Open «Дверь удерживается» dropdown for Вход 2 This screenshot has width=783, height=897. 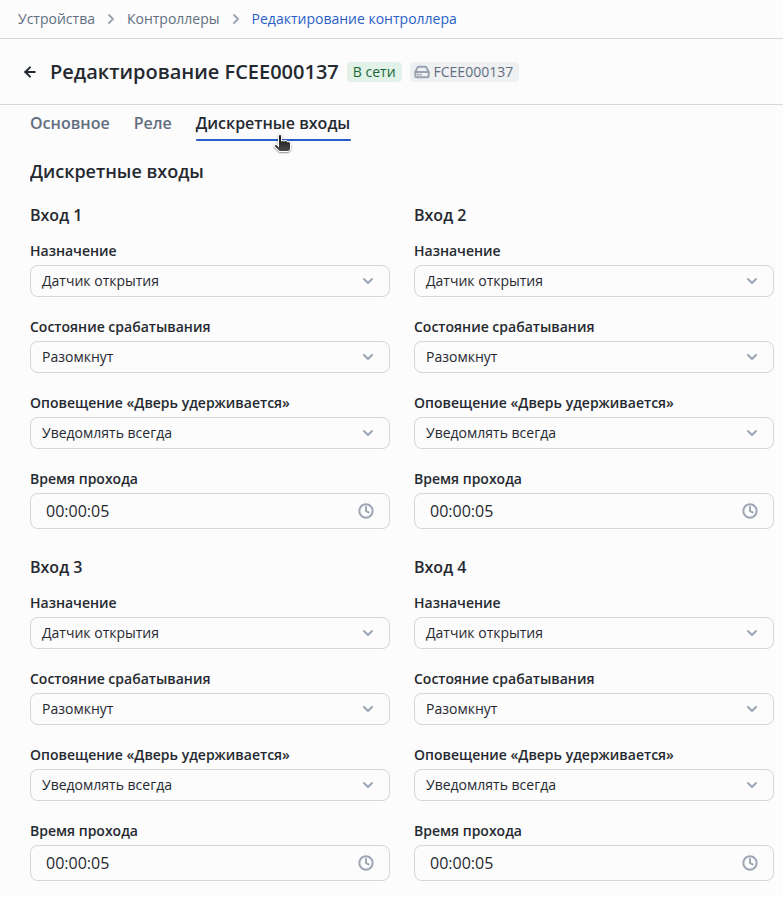(x=593, y=433)
